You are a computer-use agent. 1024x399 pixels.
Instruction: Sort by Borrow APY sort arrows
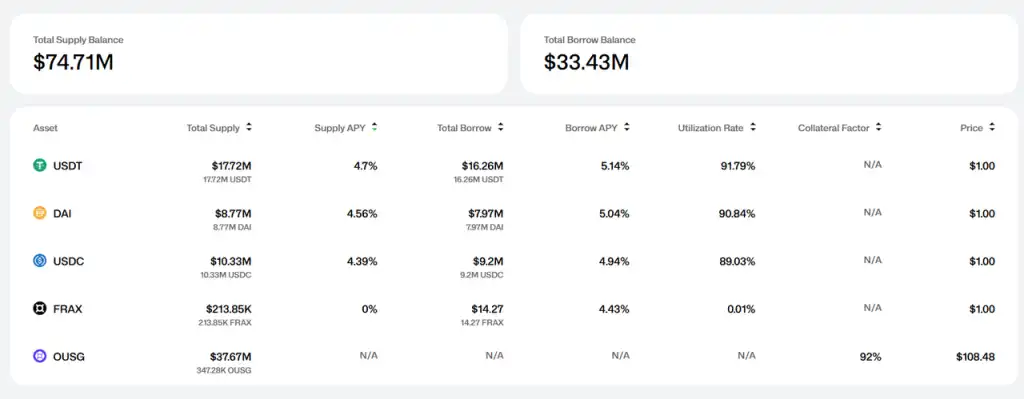tap(626, 128)
